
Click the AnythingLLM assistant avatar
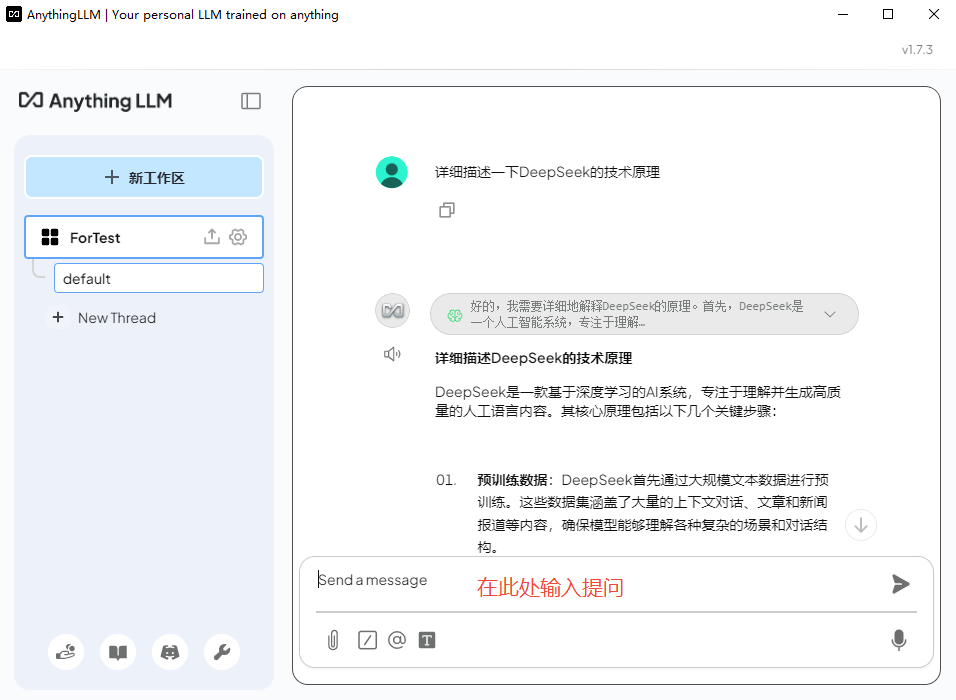point(392,310)
